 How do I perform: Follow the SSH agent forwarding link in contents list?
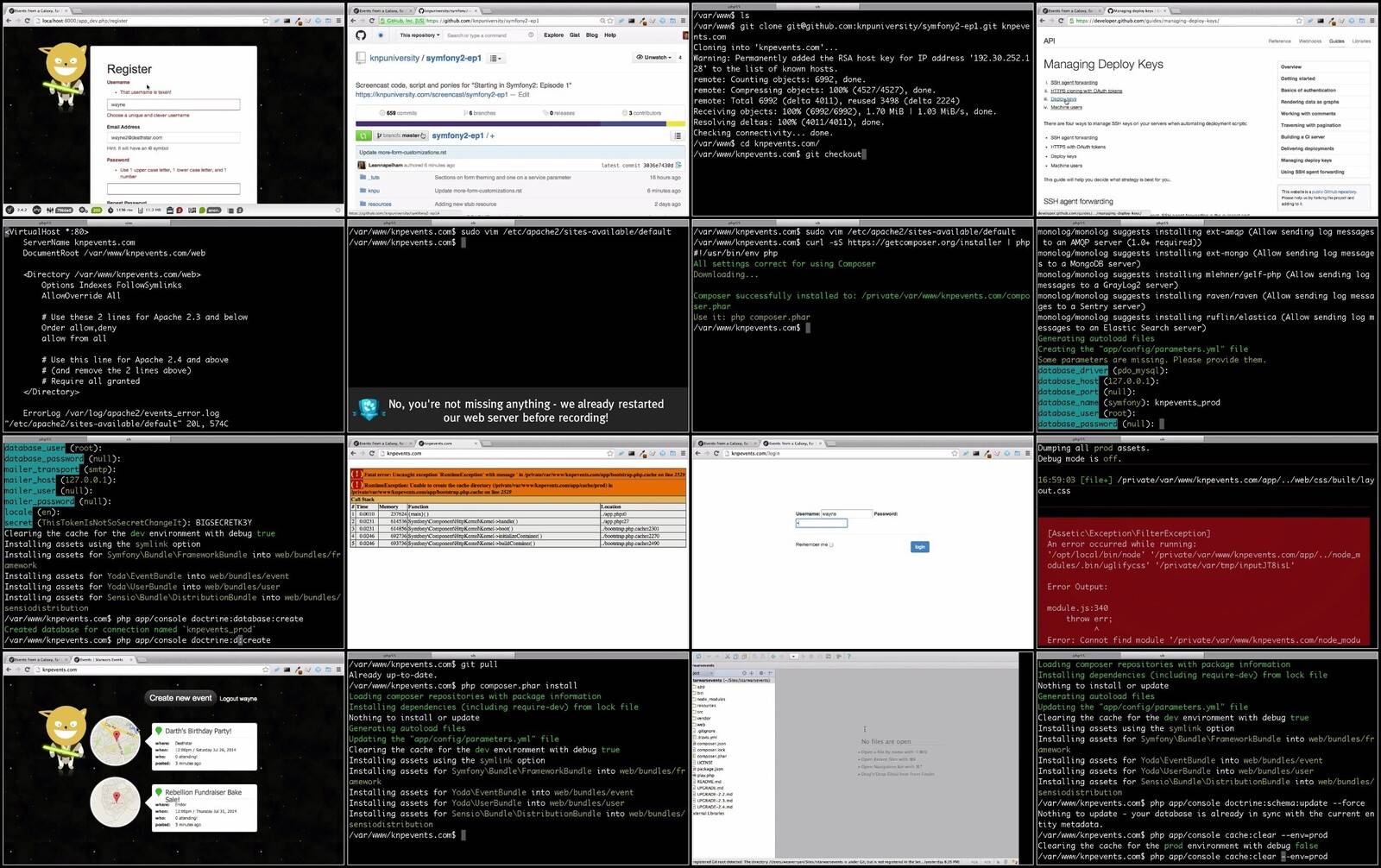(1074, 83)
